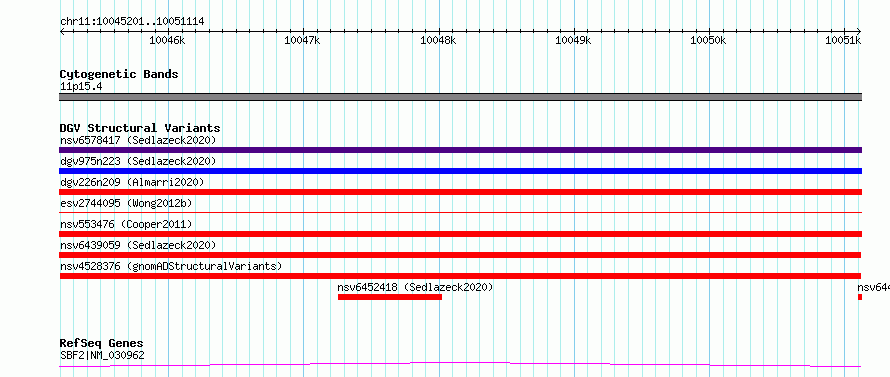Click the nsv6452418 (Sedlazeck2020) label
This screenshot has width=890, height=377.
click(x=415, y=287)
